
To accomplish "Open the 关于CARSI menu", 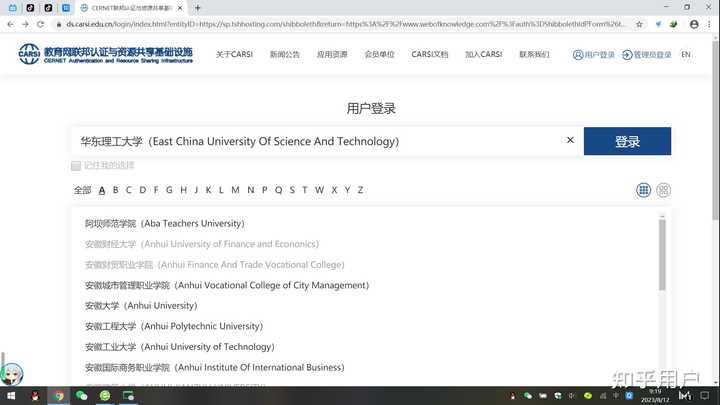I will (x=234, y=54).
